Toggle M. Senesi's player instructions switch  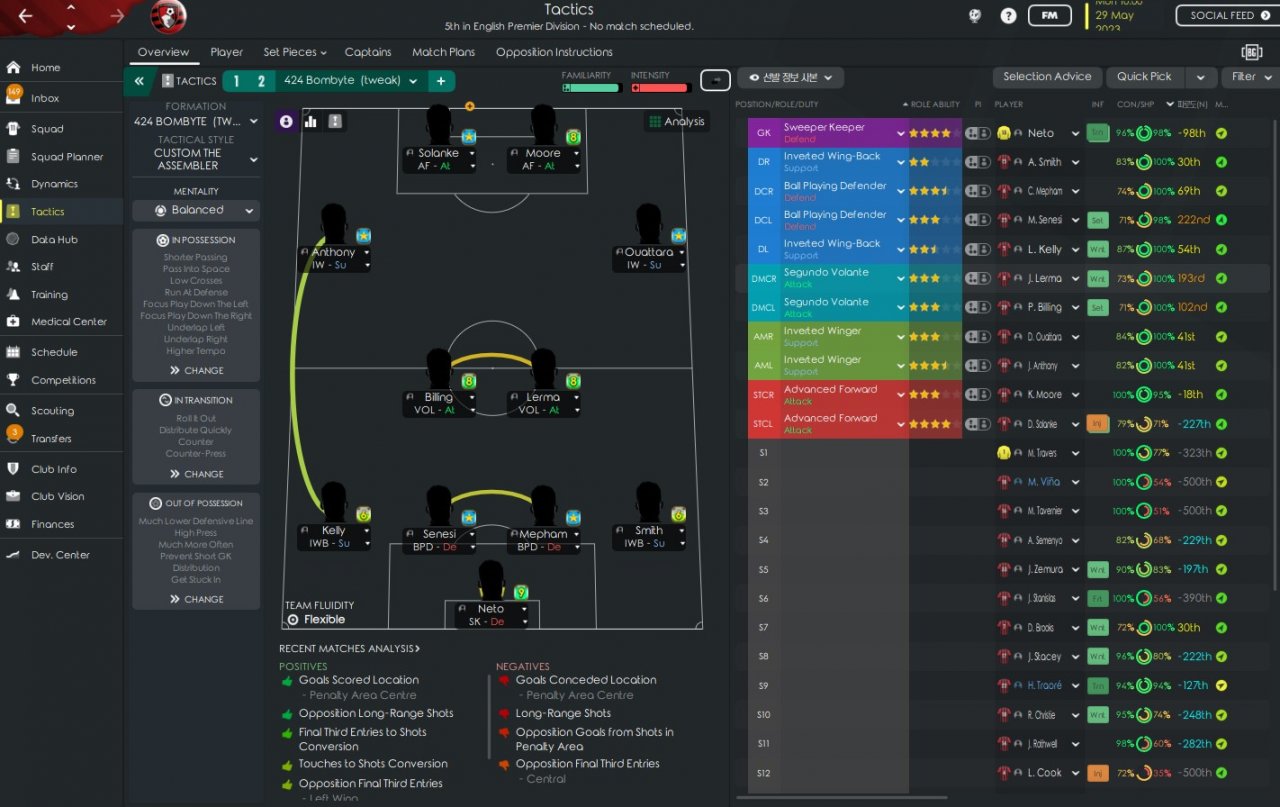pyautogui.click(x=977, y=220)
